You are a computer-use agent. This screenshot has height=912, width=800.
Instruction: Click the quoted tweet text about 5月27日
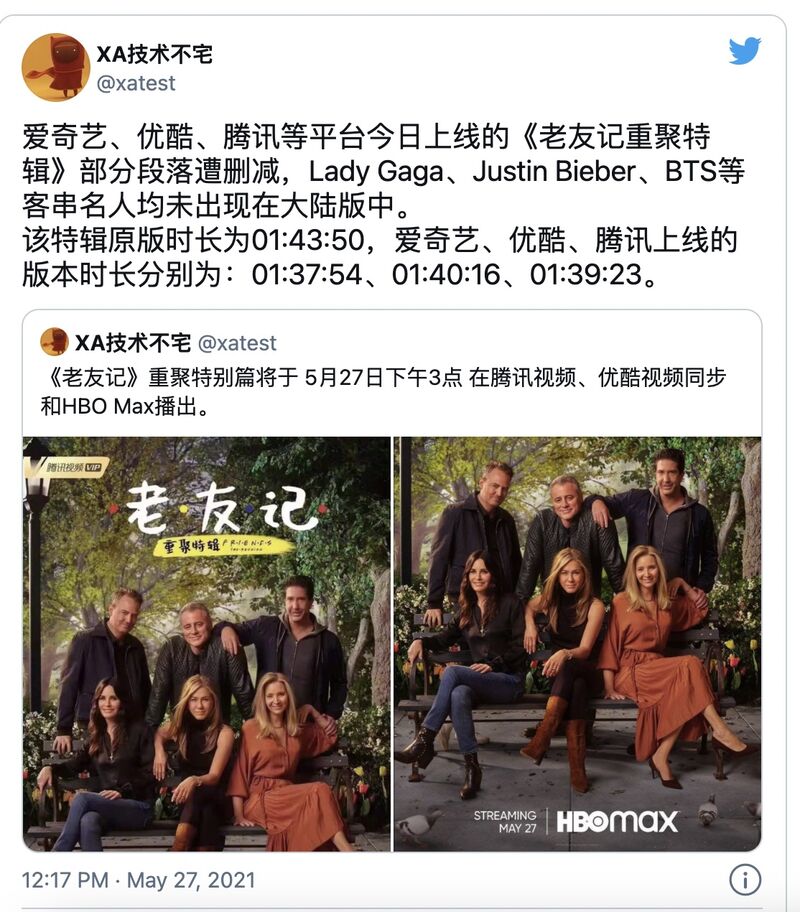coord(383,391)
